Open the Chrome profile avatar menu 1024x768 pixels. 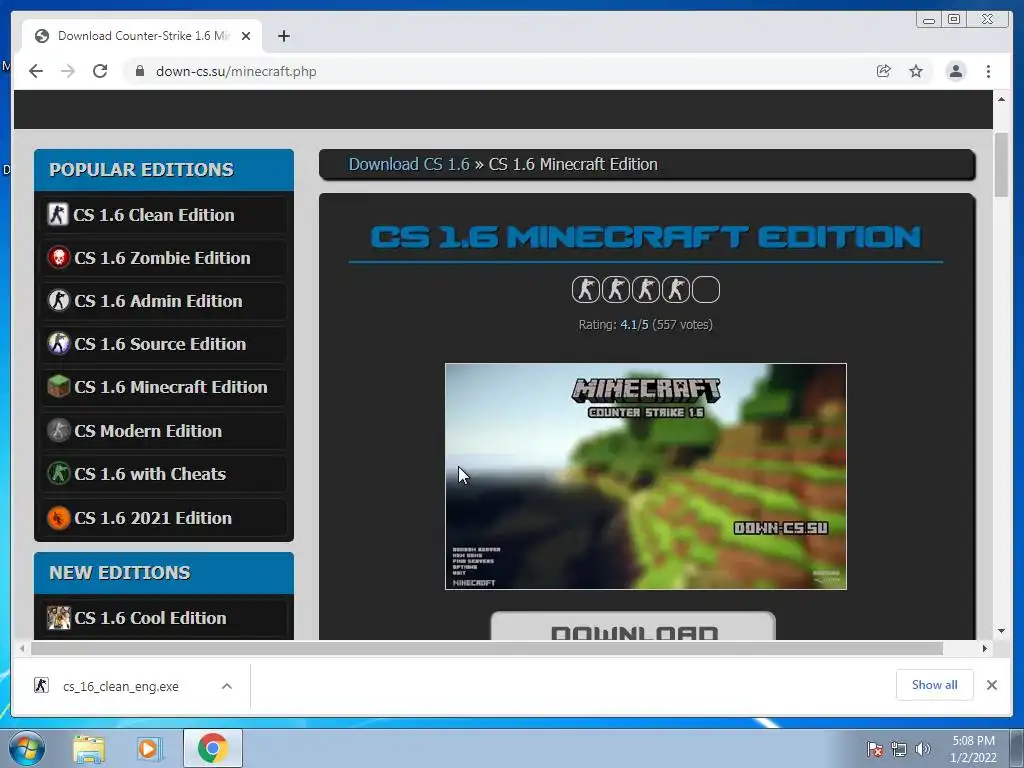point(955,71)
